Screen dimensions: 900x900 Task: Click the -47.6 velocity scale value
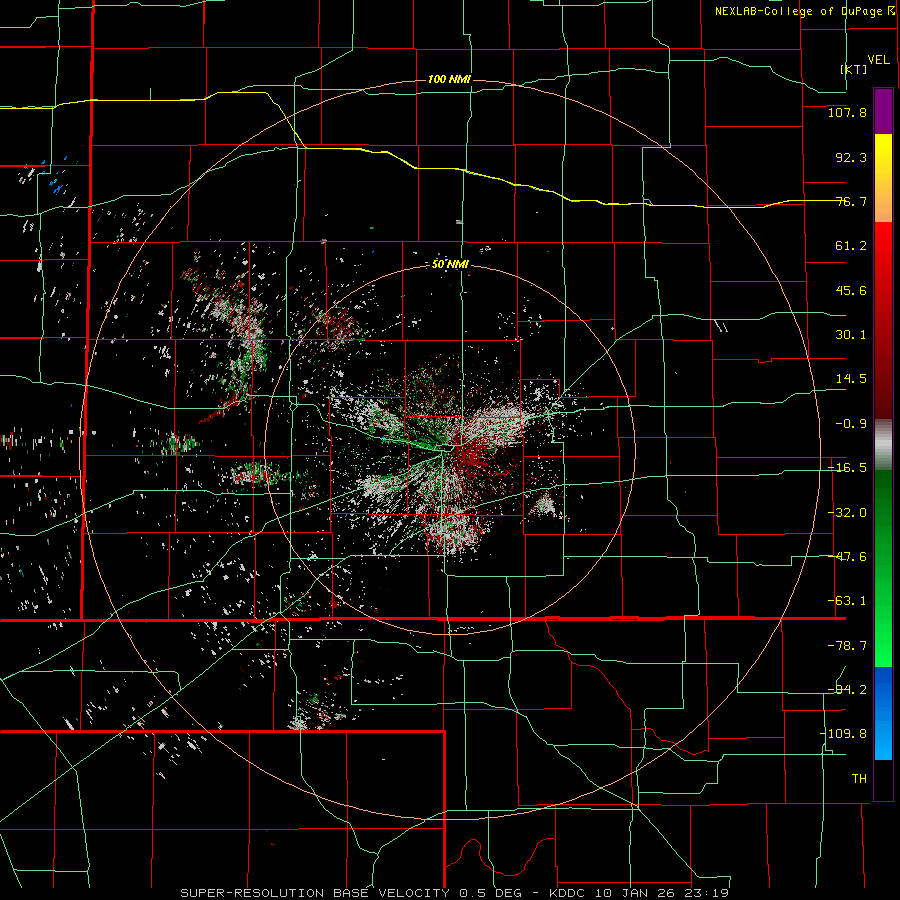tap(847, 557)
